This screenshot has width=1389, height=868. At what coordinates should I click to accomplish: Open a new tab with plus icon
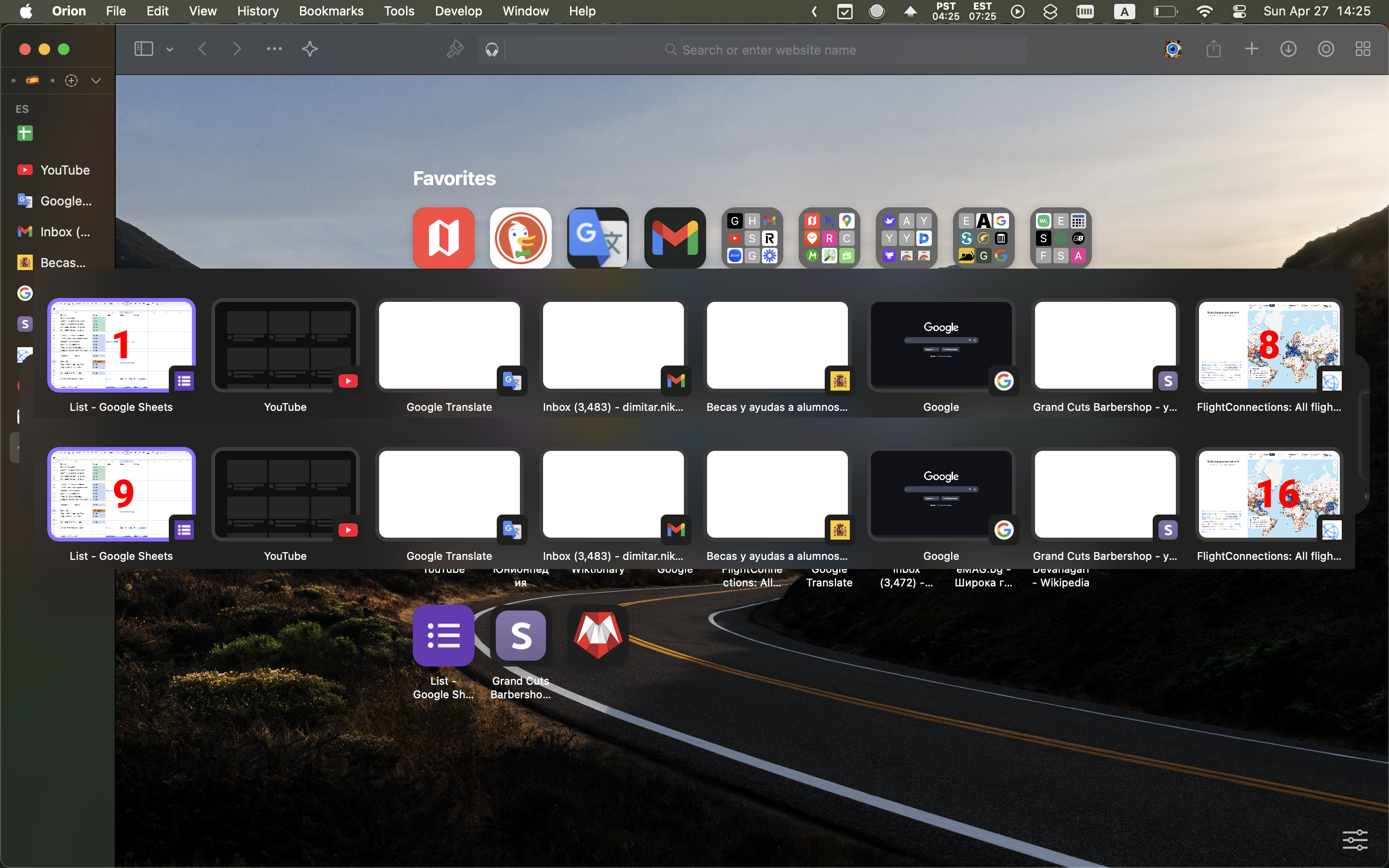coord(1251,49)
